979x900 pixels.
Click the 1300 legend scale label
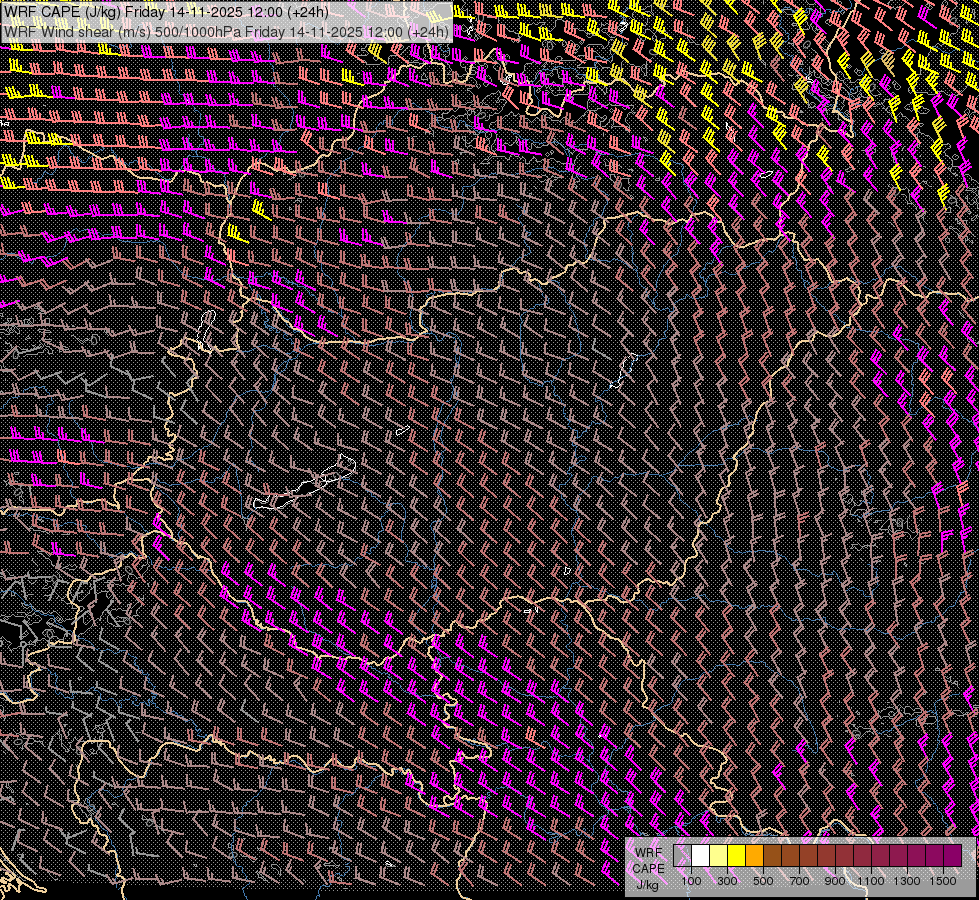[907, 881]
